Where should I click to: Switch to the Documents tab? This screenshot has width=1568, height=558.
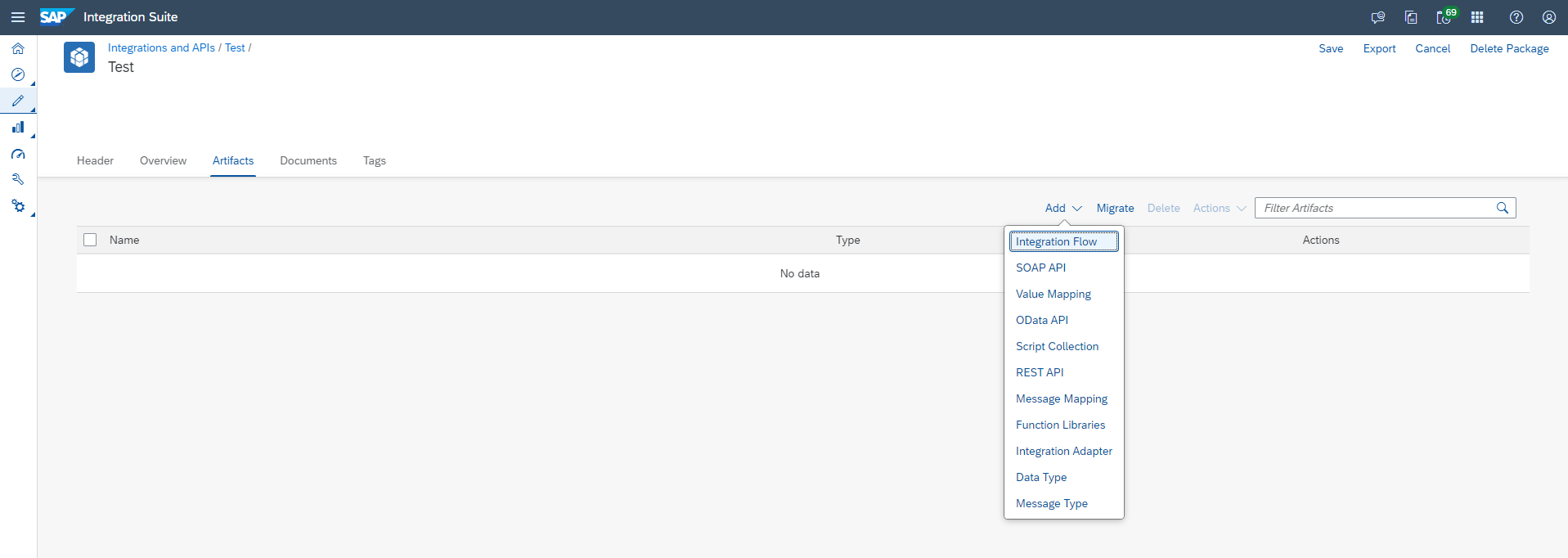coord(308,160)
